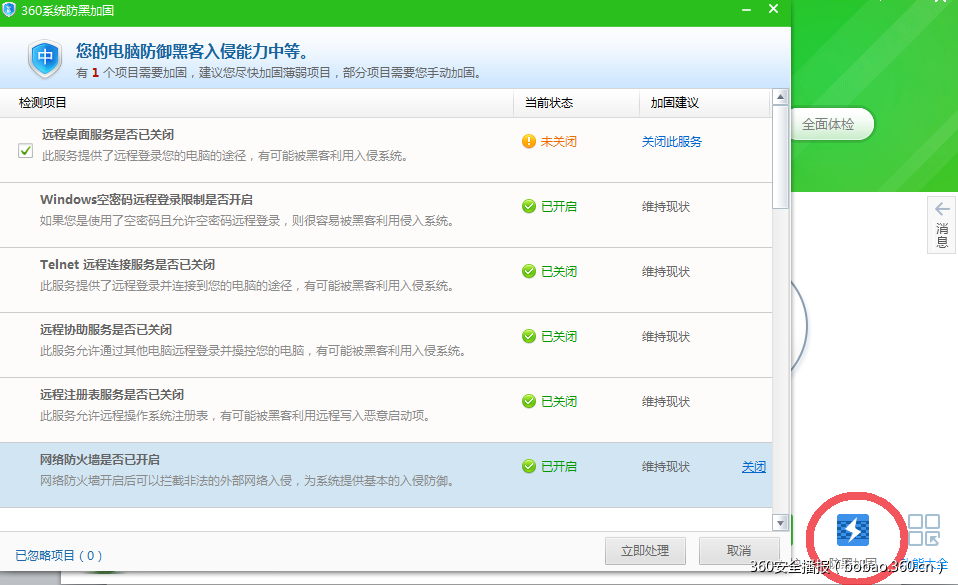Viewport: 958px width, 585px height.
Task: Collapse the 消息 panel with its arrow
Action: point(941,207)
